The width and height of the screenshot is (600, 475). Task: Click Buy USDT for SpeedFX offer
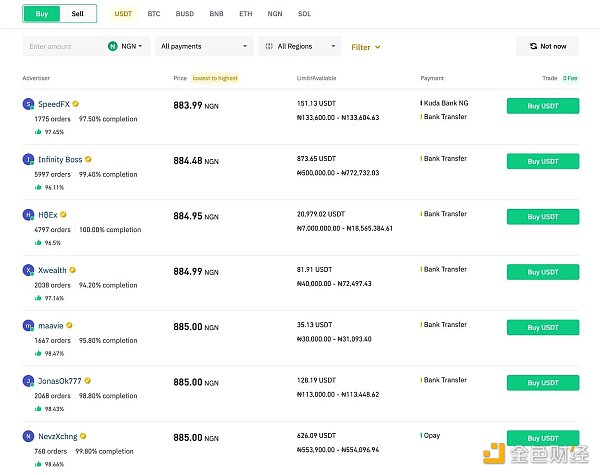[542, 106]
